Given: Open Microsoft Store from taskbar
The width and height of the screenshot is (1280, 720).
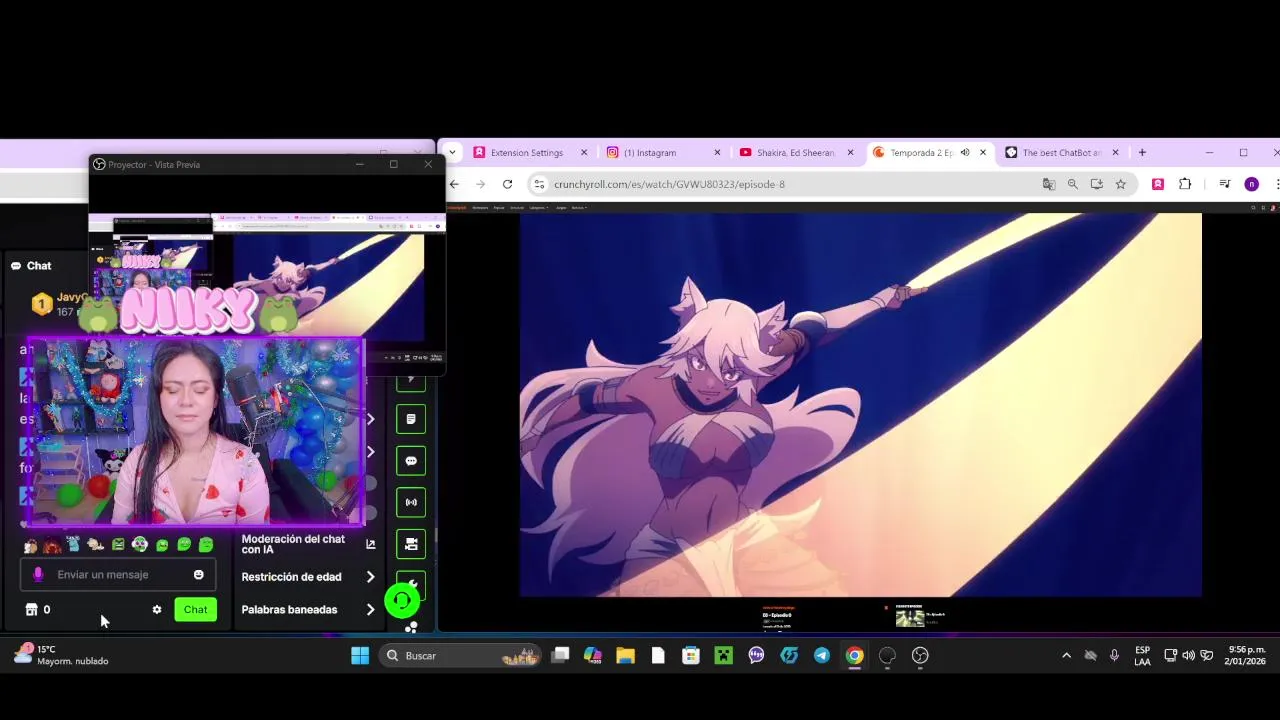Looking at the screenshot, I should pyautogui.click(x=691, y=656).
